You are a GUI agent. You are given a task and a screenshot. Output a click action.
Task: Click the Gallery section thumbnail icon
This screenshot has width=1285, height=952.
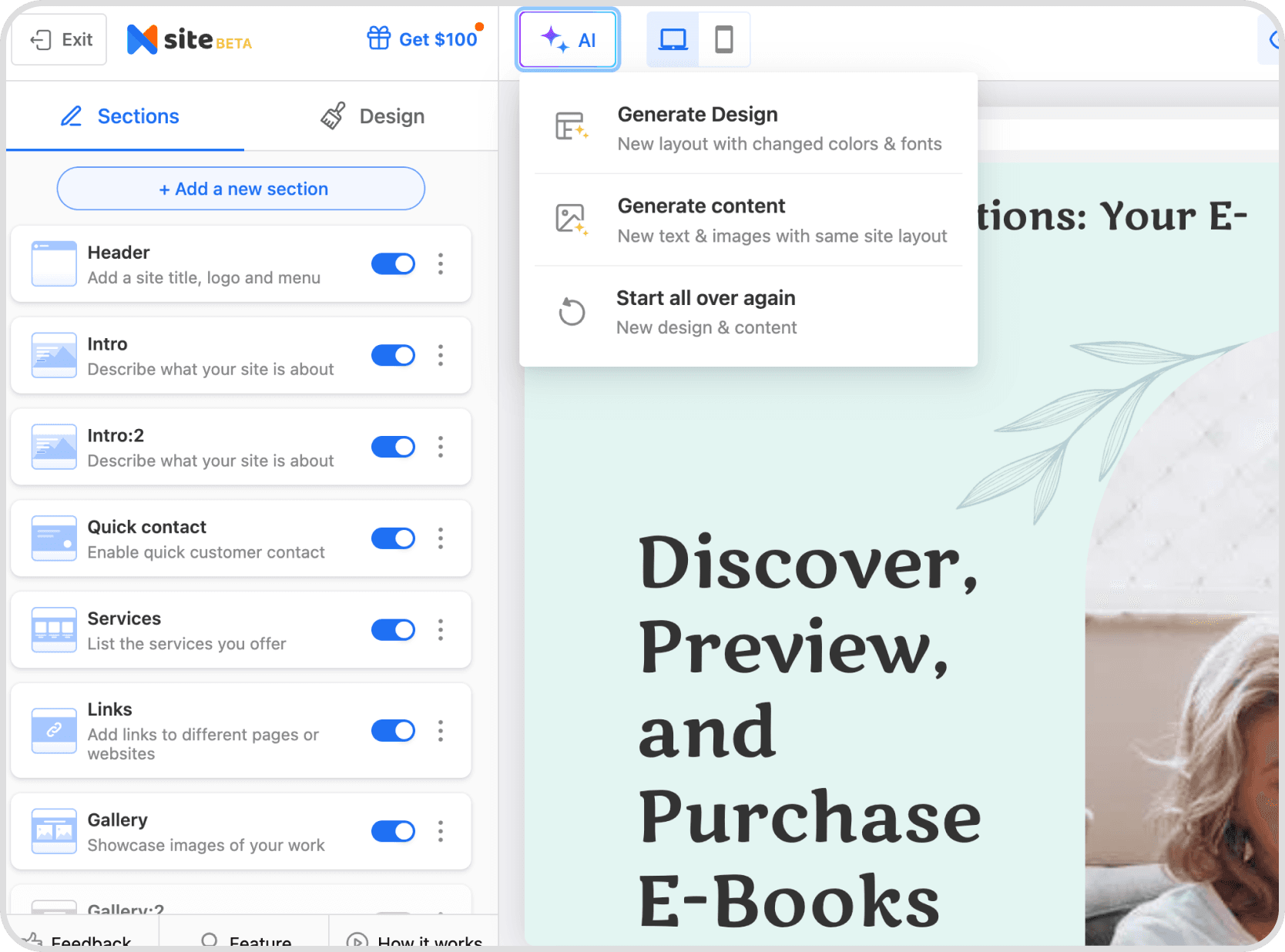click(54, 831)
